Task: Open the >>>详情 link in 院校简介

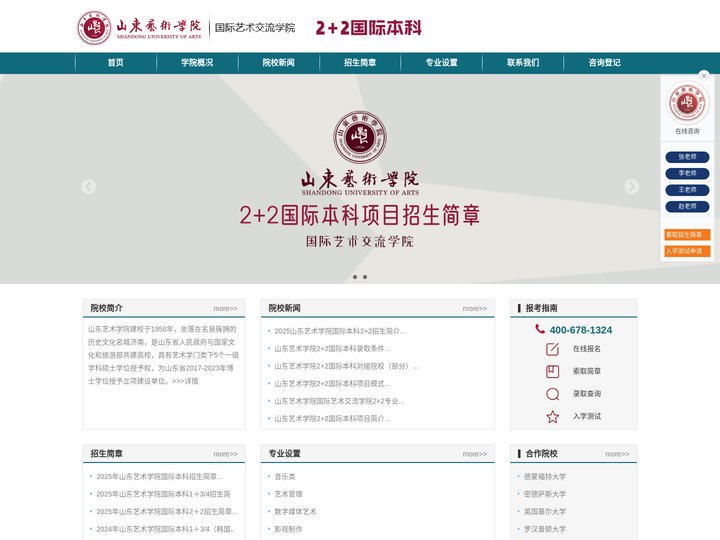Action: tap(185, 381)
